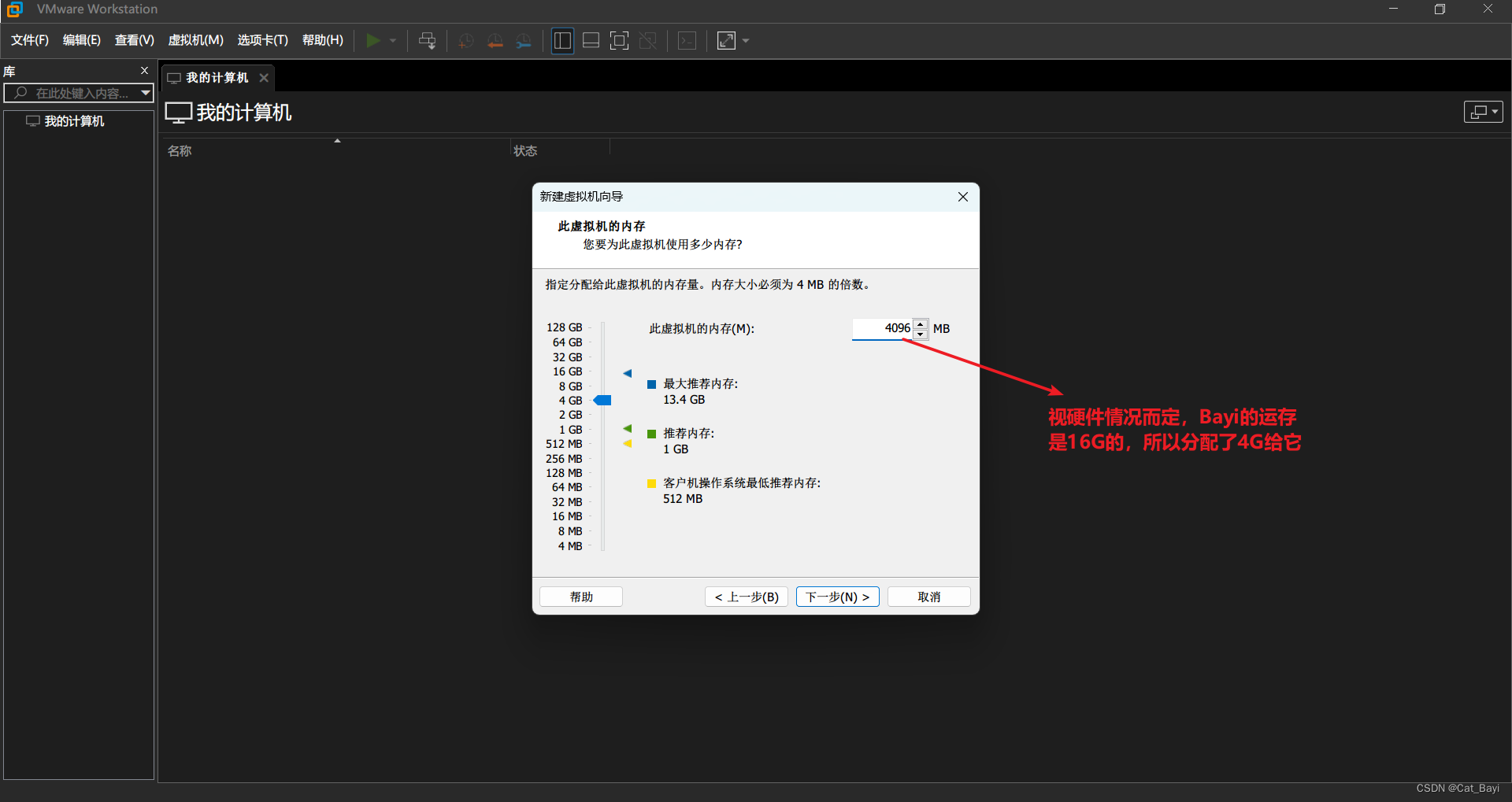The height and width of the screenshot is (802, 1512).
Task: Close the 新建虚拟机向导 dialog
Action: pyautogui.click(x=963, y=197)
